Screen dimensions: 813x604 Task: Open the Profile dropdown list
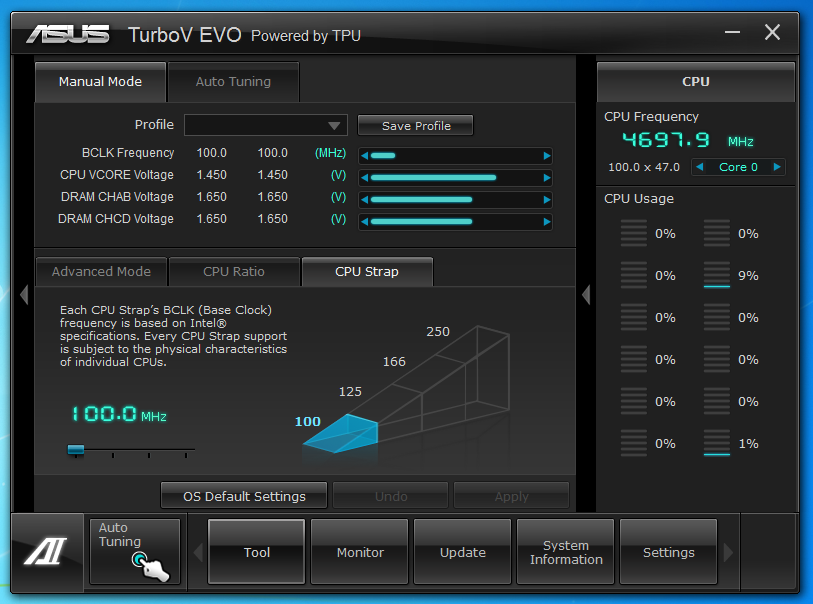(x=266, y=125)
